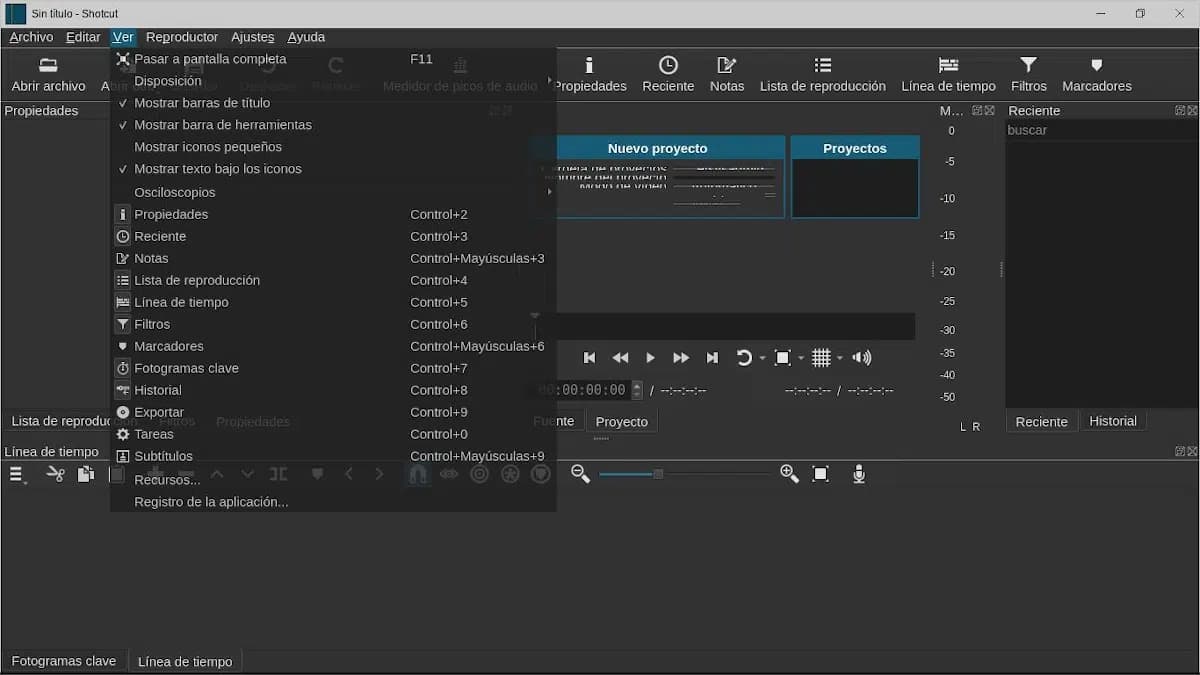The width and height of the screenshot is (1200, 675).
Task: Click the timeline scissors cut icon
Action: coord(56,474)
